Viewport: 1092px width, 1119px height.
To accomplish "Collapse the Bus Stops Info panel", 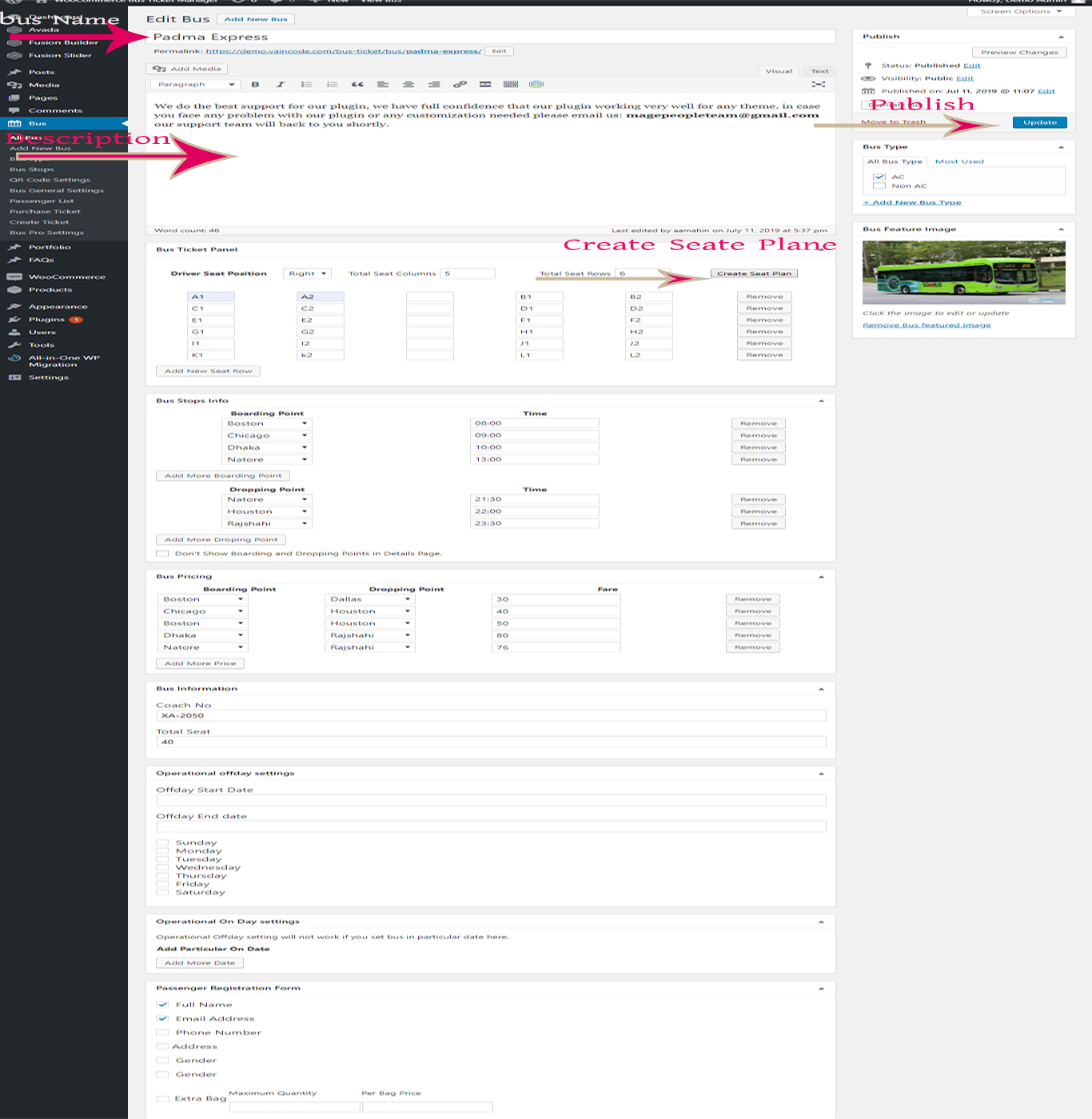I will 821,400.
